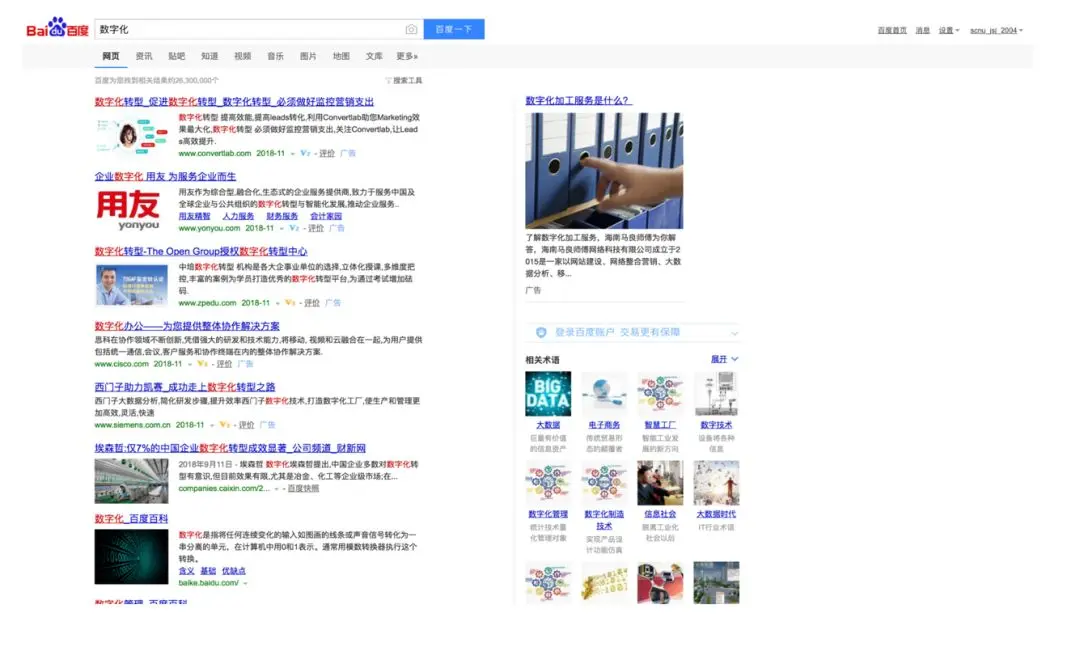Open the 大数据 text link

[x=548, y=426]
